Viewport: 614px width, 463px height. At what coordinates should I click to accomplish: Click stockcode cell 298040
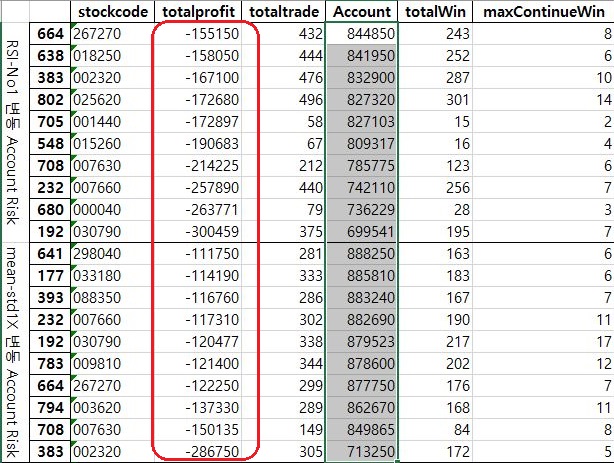tap(113, 253)
